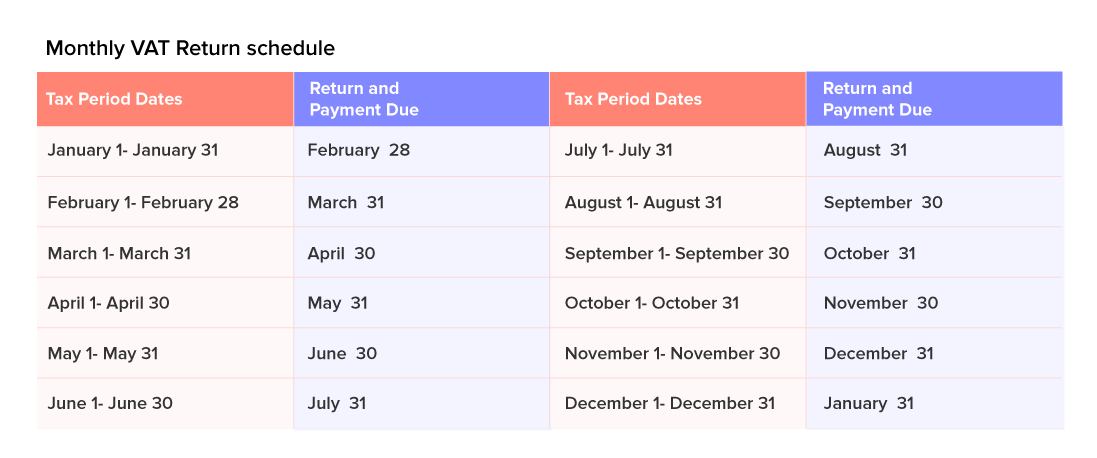Click the Monthly VAT Return schedule title

pos(190,48)
